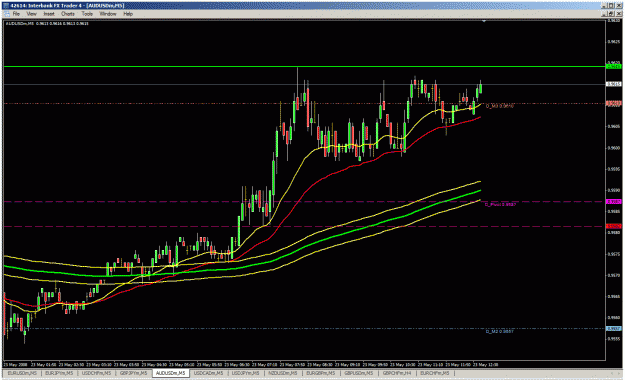Switch to the EURJPYm,M5 chart tab

pyautogui.click(x=59, y=373)
